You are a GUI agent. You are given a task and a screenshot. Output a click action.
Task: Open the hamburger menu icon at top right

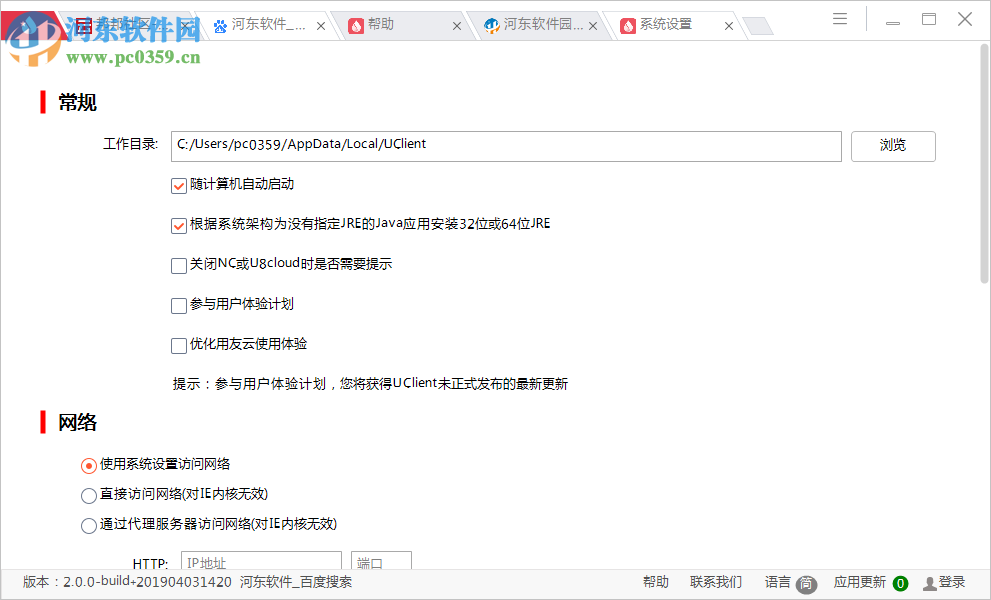tap(839, 18)
